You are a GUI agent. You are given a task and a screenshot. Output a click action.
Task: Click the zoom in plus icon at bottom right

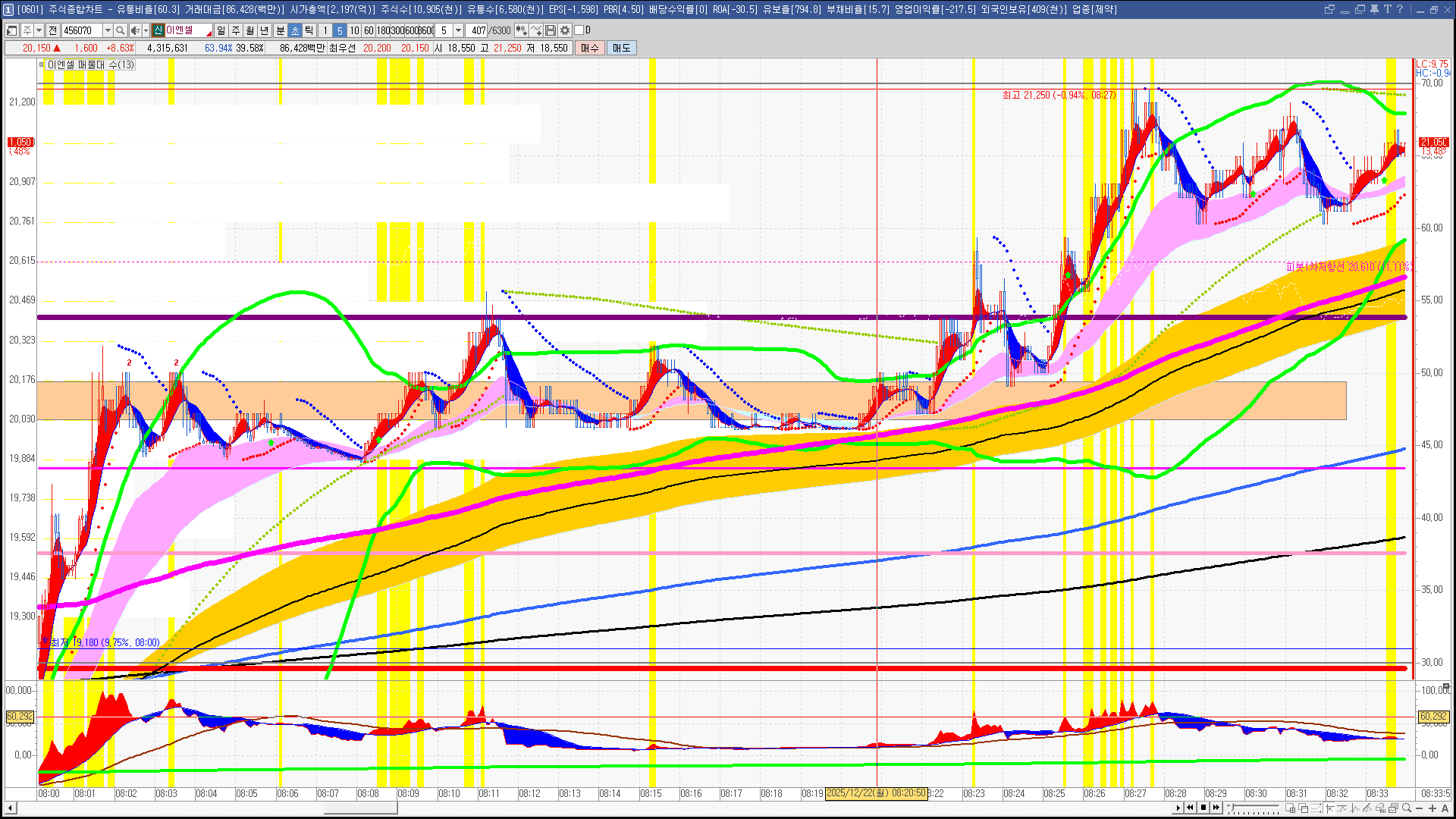[1432, 808]
